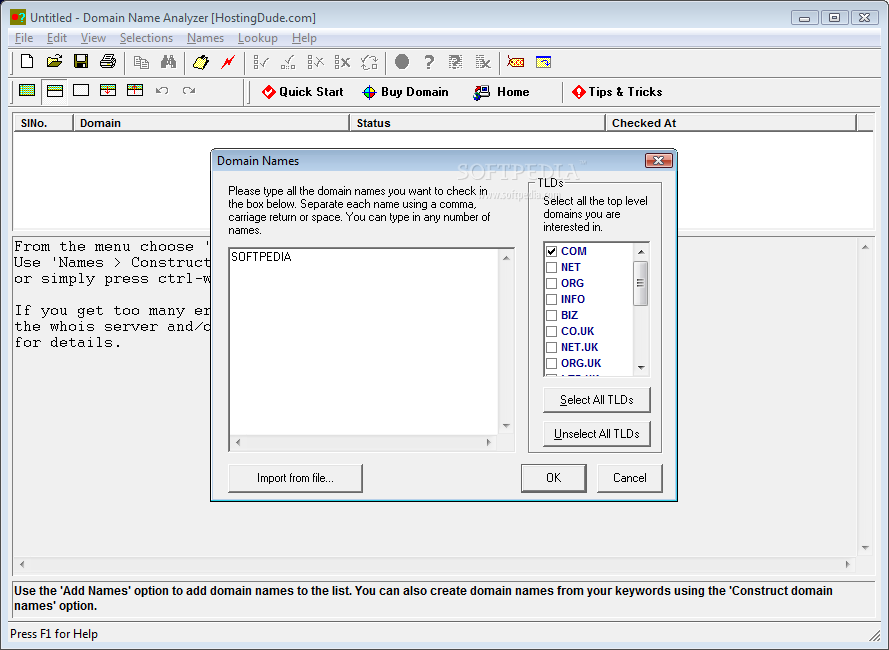Click the Checked At column header
This screenshot has width=889, height=650.
(x=731, y=123)
